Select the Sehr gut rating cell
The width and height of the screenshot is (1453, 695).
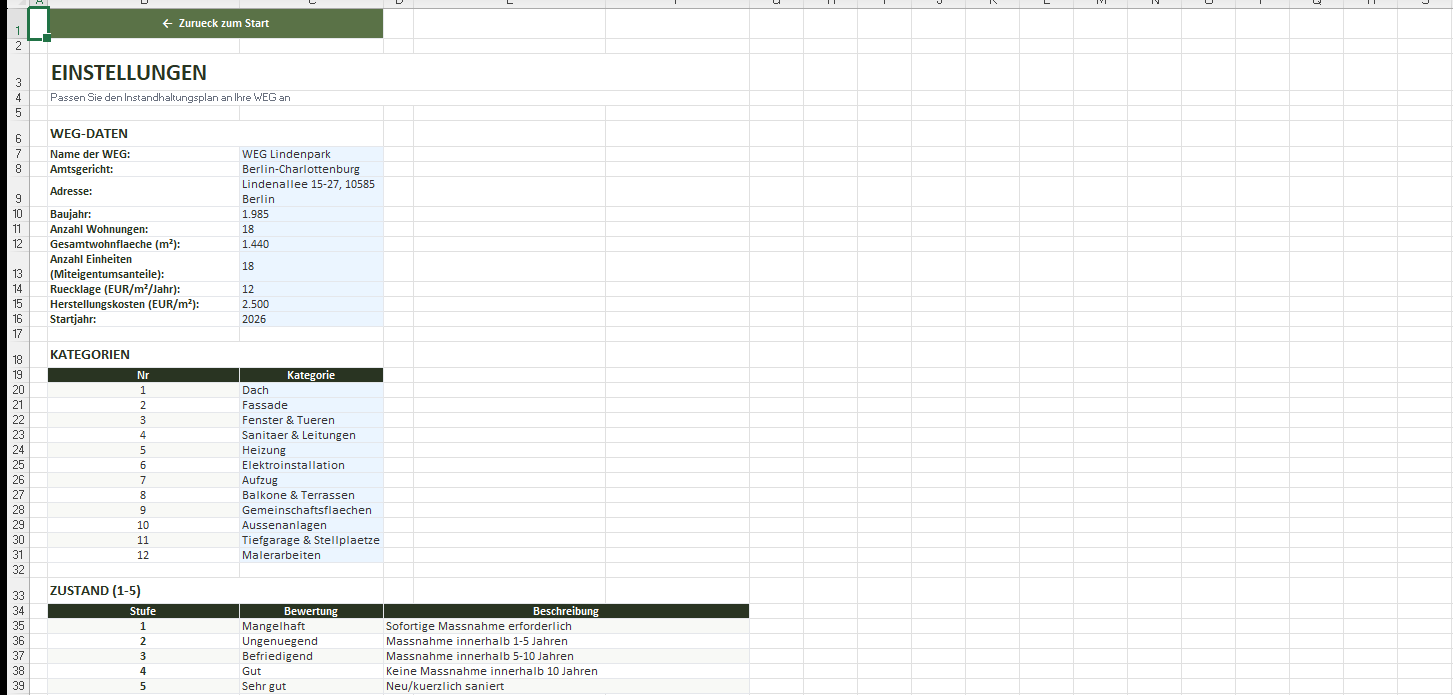(x=310, y=686)
